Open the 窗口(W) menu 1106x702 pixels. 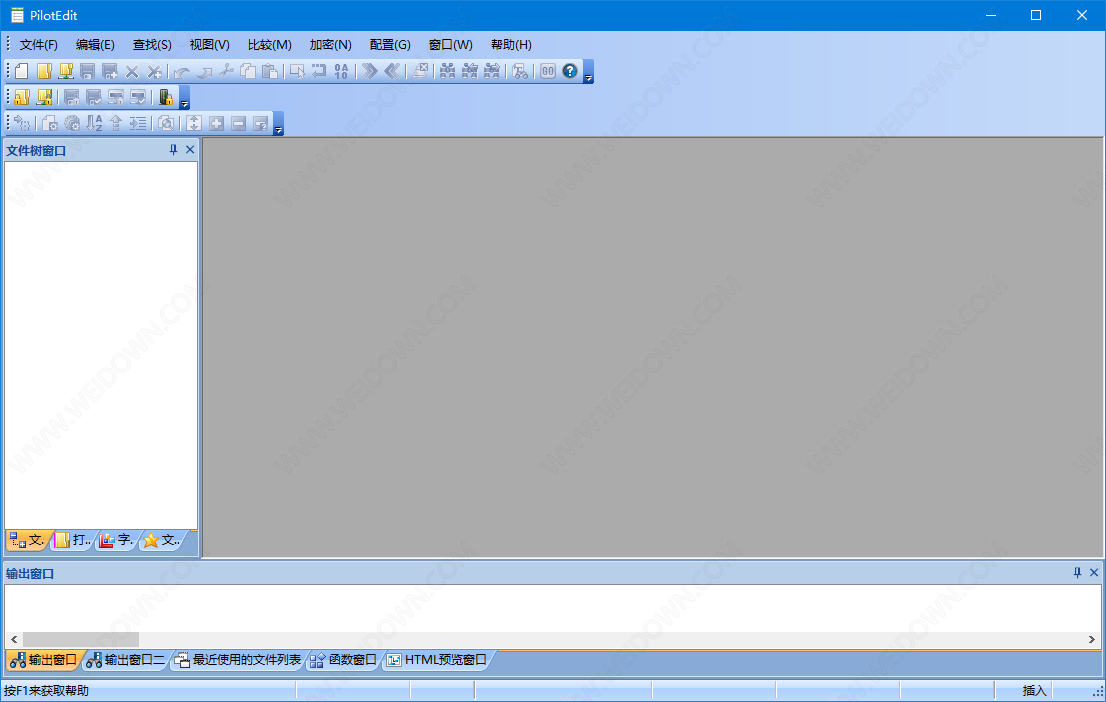click(x=451, y=44)
